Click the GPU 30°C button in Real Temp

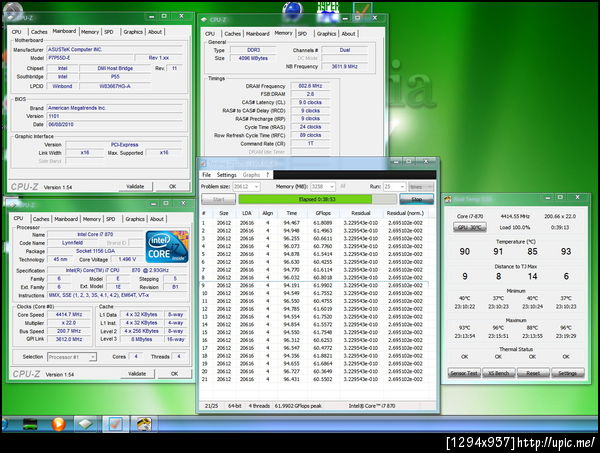pos(468,227)
